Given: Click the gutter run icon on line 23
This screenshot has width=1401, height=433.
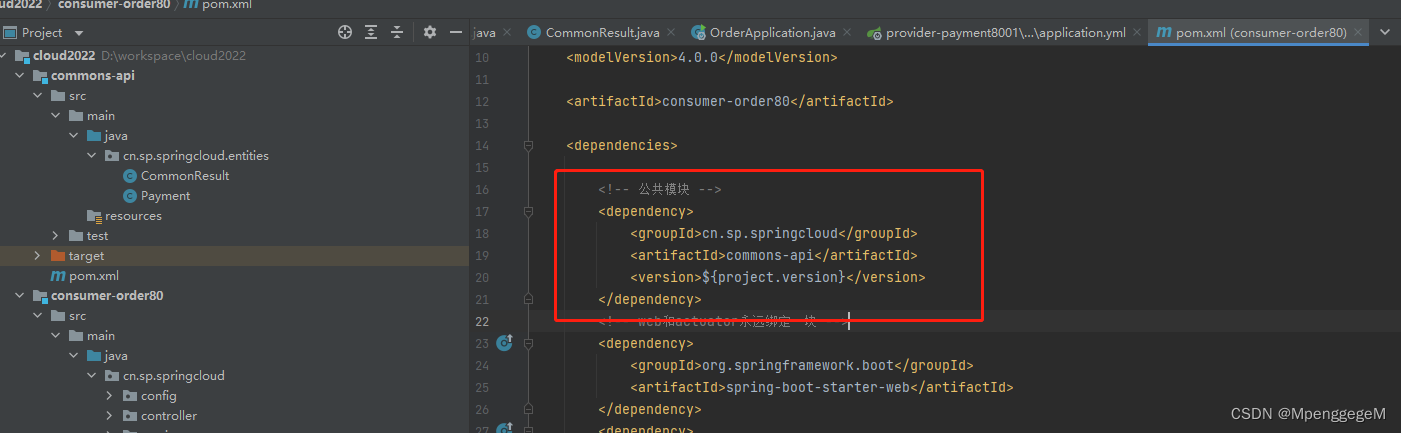Looking at the screenshot, I should tap(504, 343).
